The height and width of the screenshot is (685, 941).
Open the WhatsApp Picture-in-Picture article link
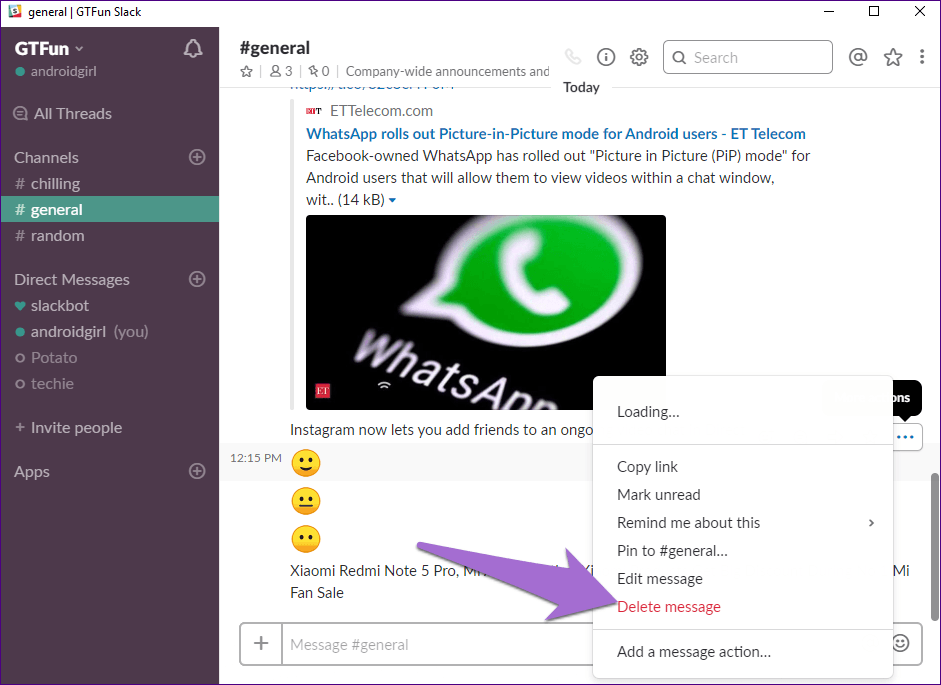[x=556, y=133]
